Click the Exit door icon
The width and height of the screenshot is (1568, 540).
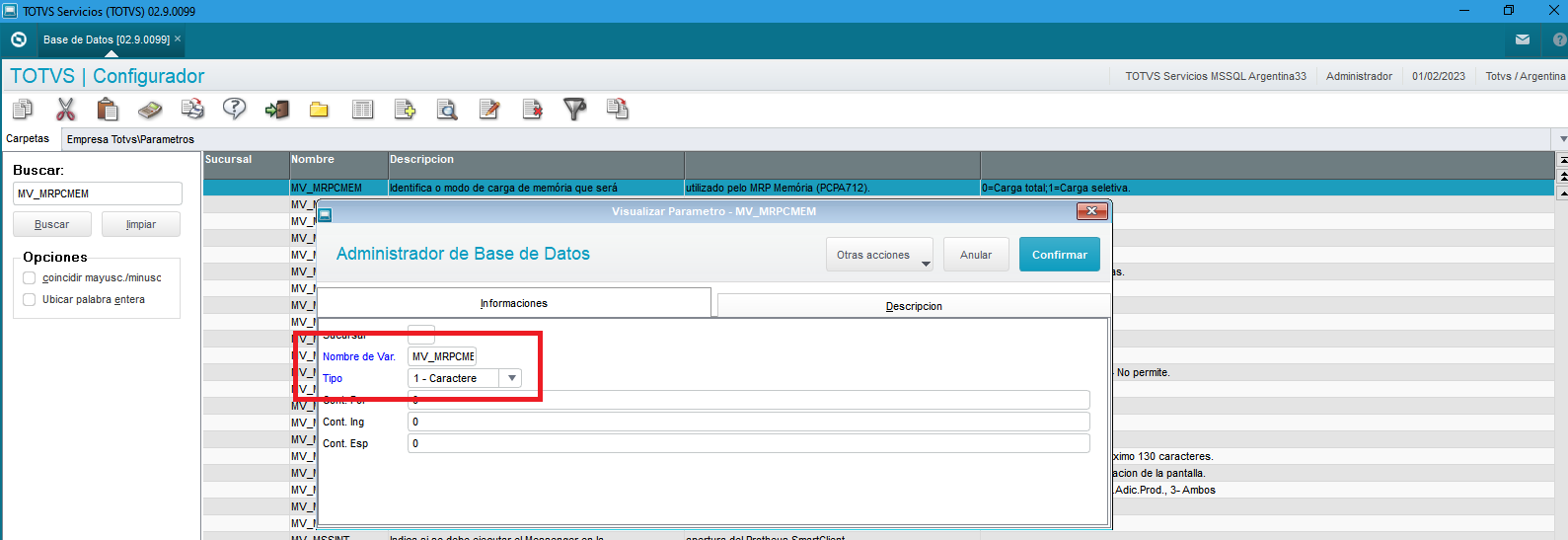pos(276,109)
